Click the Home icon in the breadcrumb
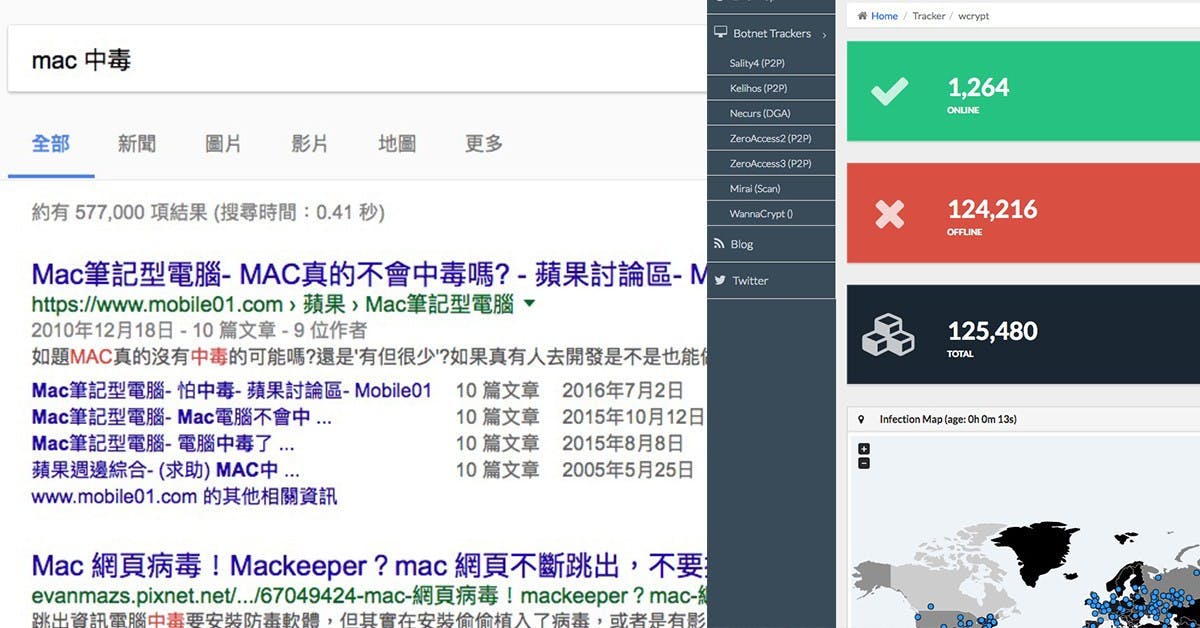 click(x=862, y=15)
